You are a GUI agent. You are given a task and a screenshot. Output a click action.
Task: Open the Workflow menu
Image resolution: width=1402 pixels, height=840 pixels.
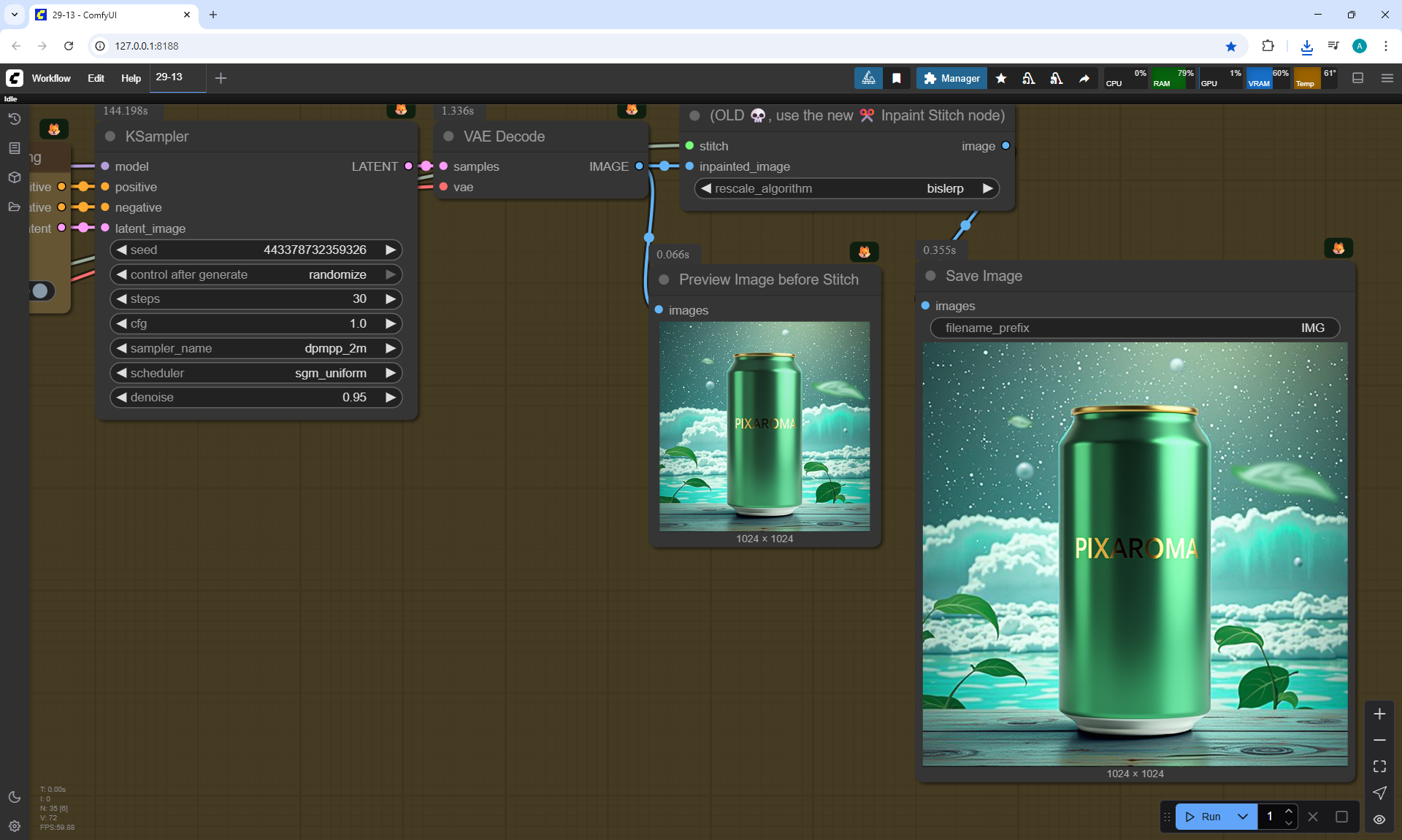pyautogui.click(x=51, y=78)
